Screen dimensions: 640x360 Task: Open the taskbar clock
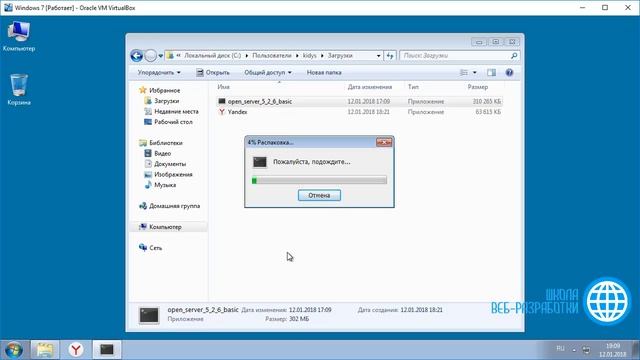(x=612, y=350)
